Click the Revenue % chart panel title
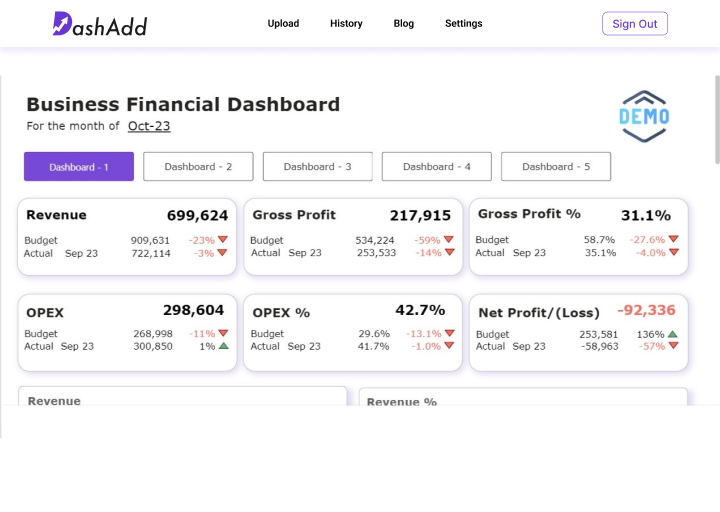Viewport: 720px width, 512px height. (402, 401)
